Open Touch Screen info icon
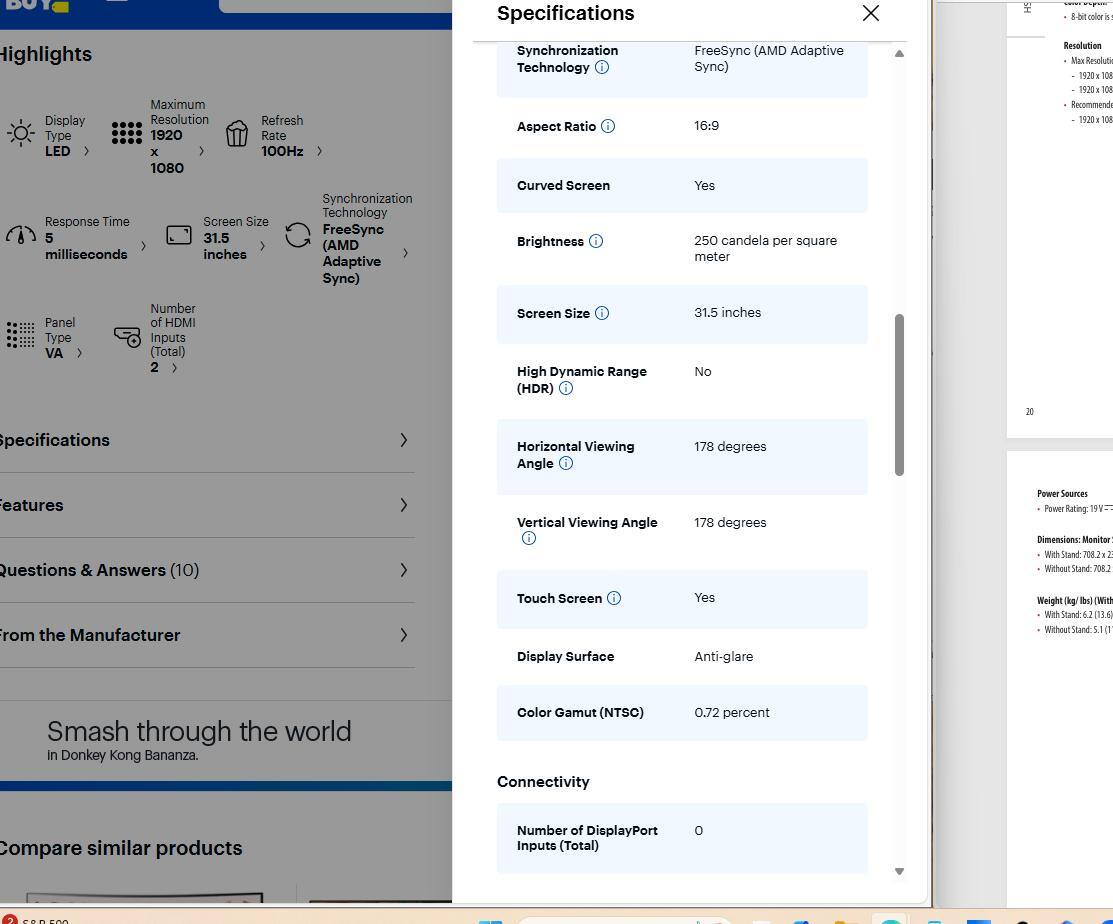The width and height of the screenshot is (1113, 924). click(614, 598)
